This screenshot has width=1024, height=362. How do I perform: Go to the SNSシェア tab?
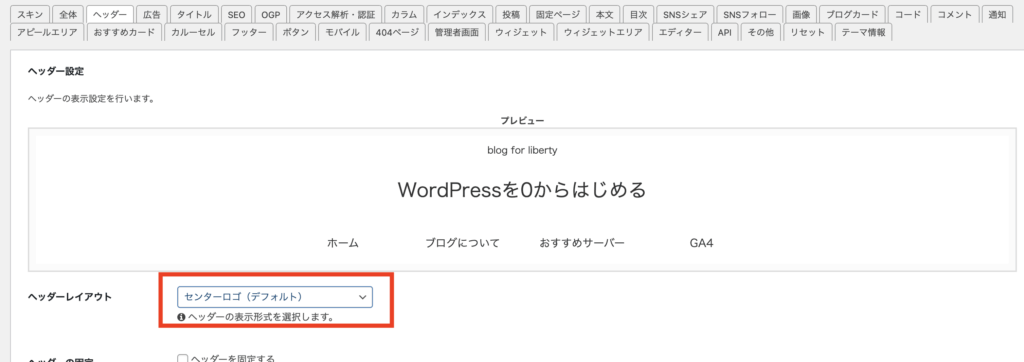[x=684, y=14]
